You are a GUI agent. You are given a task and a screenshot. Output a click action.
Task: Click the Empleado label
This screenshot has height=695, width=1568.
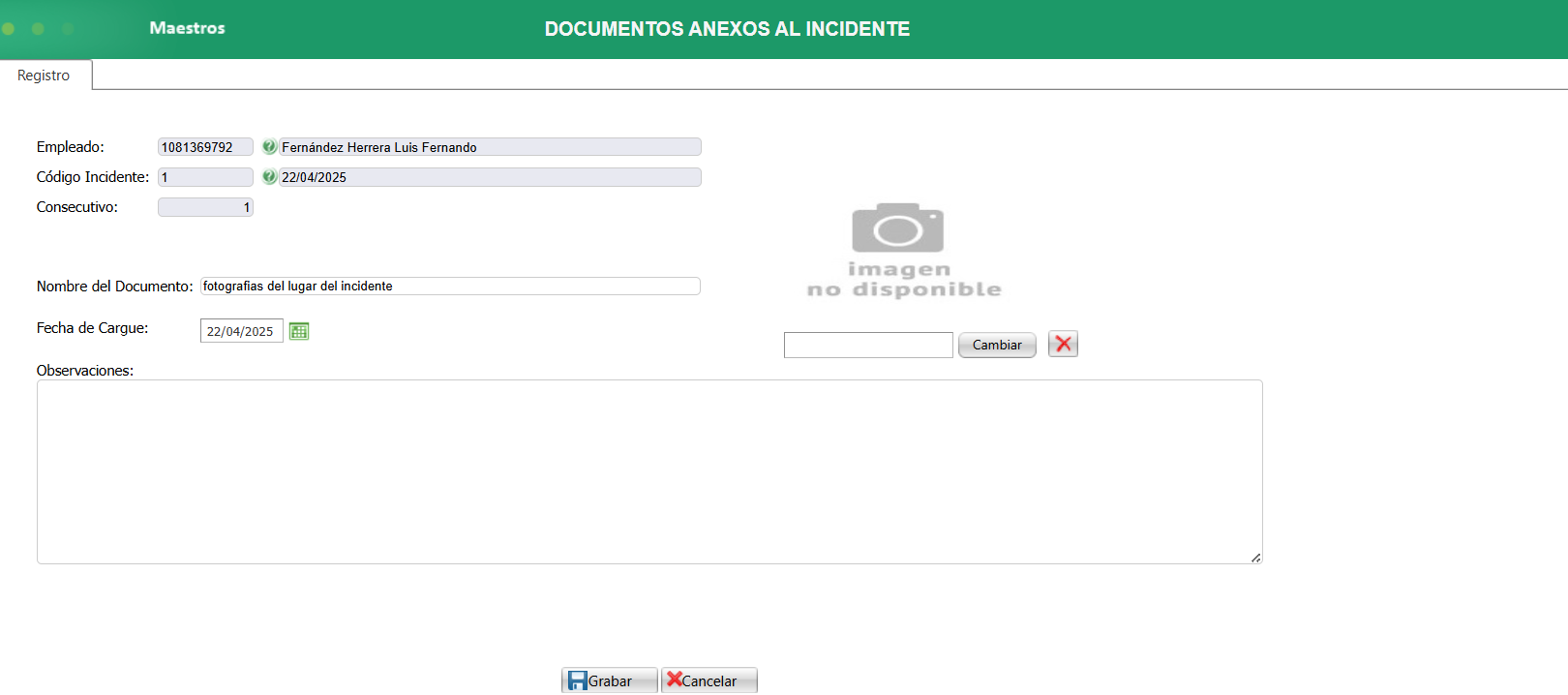71,147
